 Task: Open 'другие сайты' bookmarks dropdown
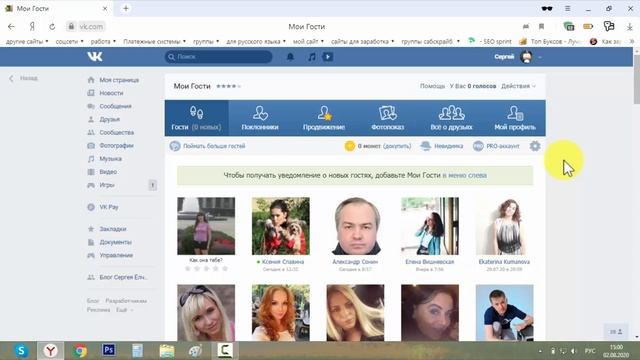27,41
